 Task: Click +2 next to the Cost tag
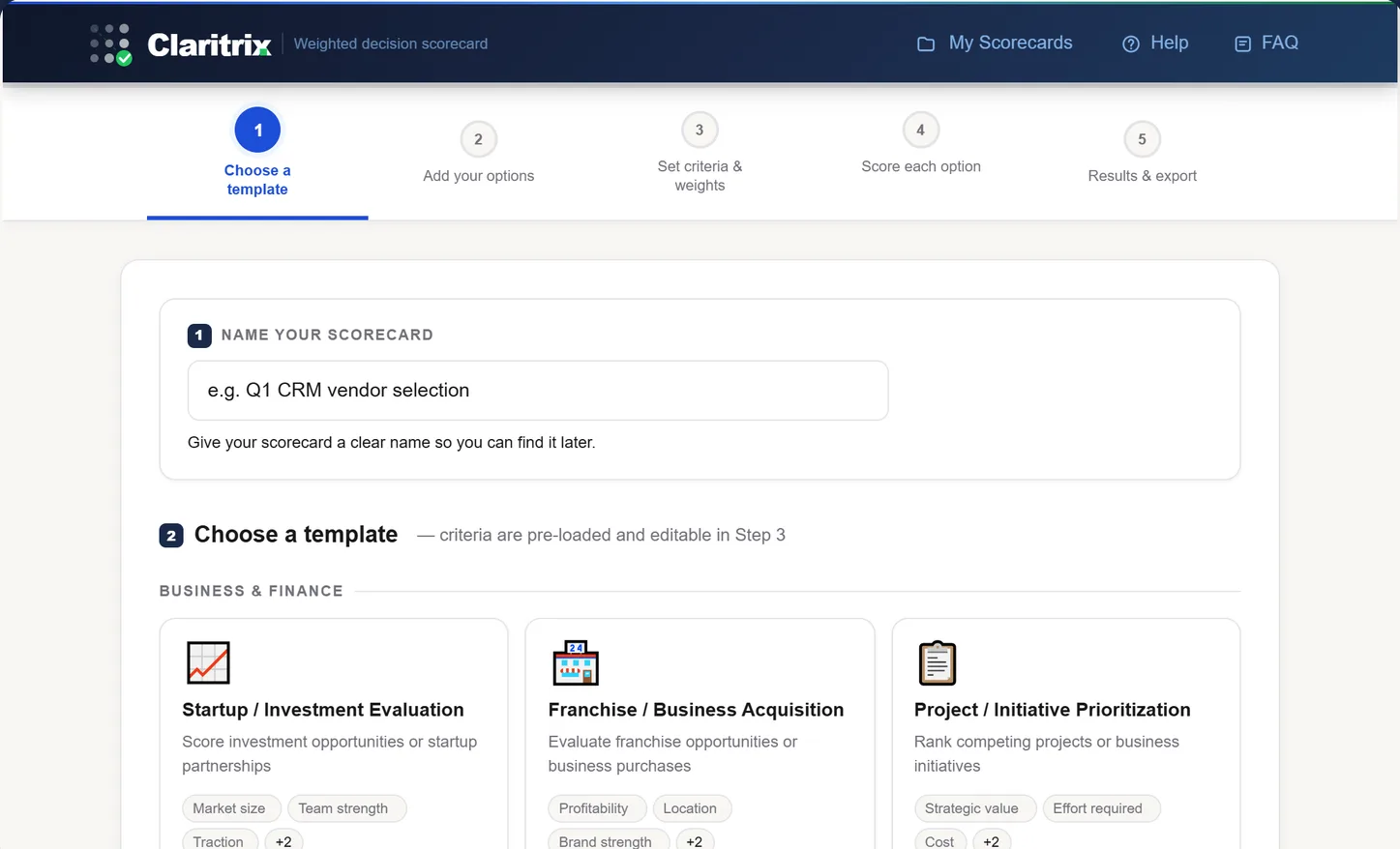point(992,840)
